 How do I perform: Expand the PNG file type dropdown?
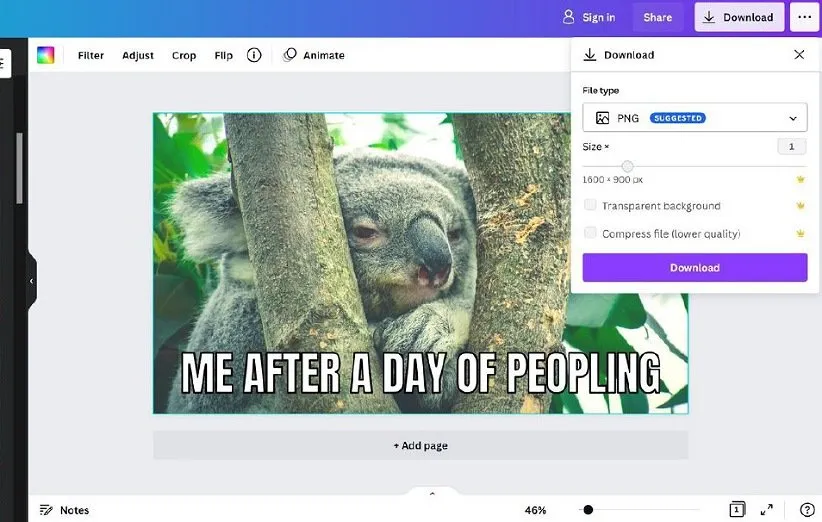(x=694, y=118)
